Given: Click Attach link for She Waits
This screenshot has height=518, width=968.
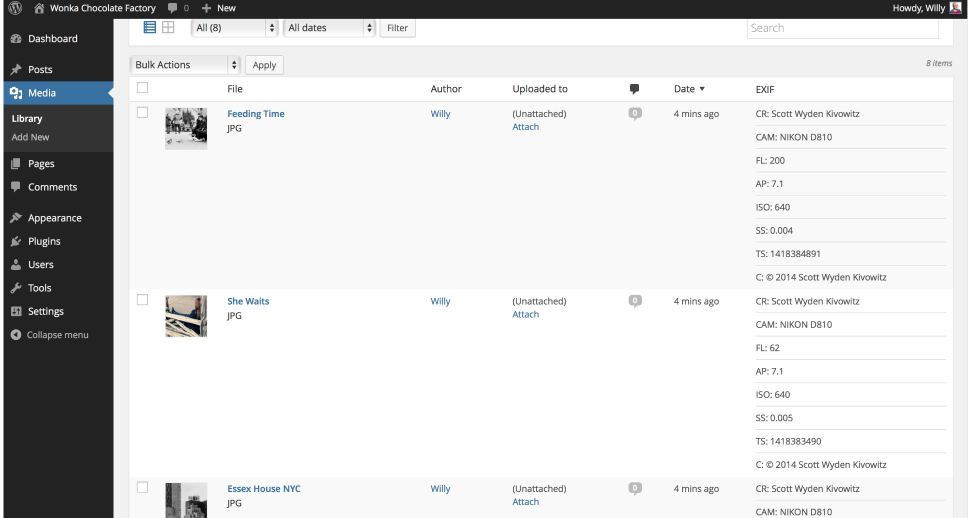Looking at the screenshot, I should pyautogui.click(x=525, y=314).
